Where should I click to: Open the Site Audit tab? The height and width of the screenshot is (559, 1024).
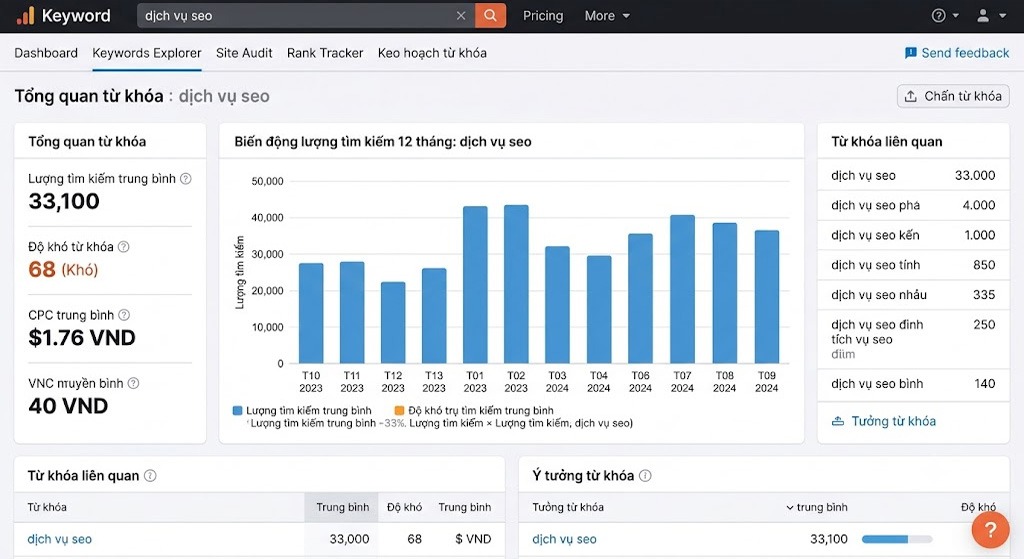(244, 53)
